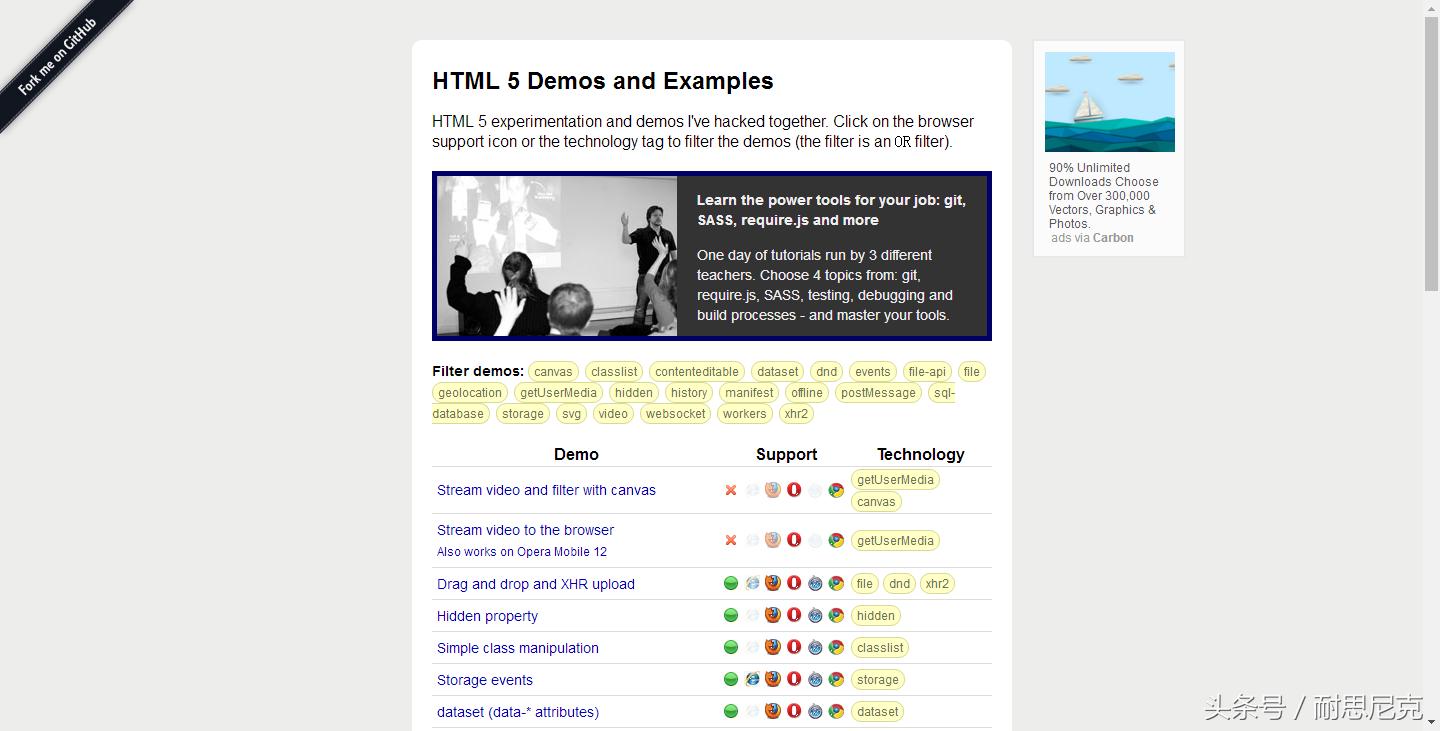Click the Opera icon for Hidden property
Image resolution: width=1440 pixels, height=731 pixels.
(794, 615)
